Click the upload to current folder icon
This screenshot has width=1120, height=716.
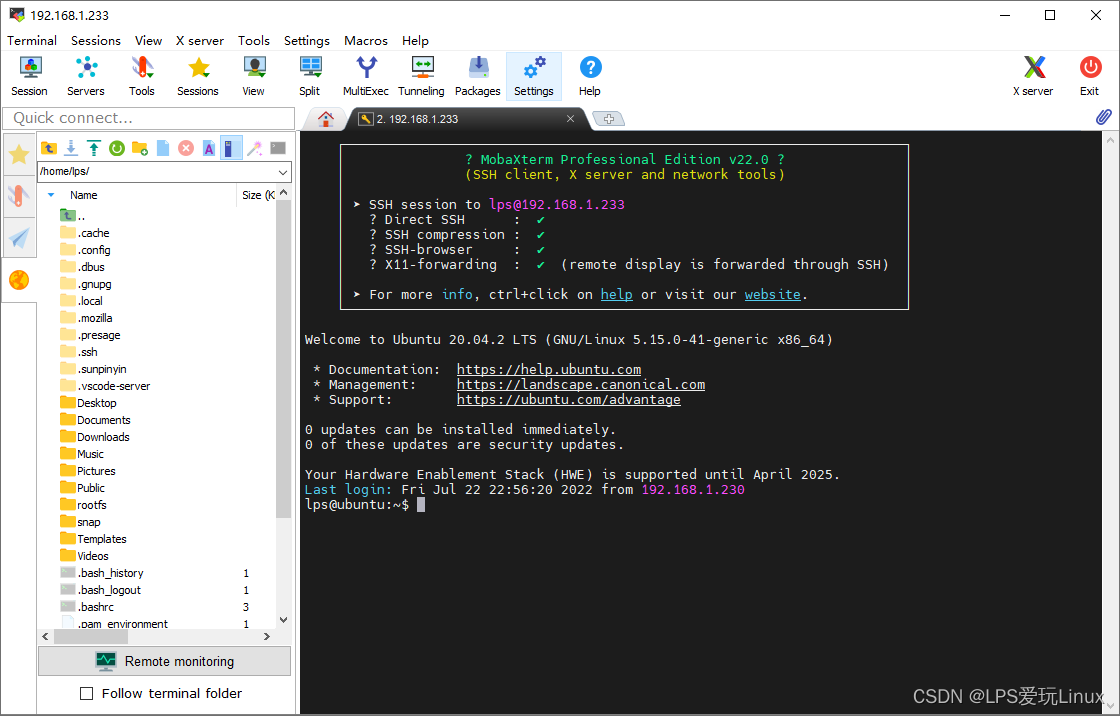[x=94, y=148]
